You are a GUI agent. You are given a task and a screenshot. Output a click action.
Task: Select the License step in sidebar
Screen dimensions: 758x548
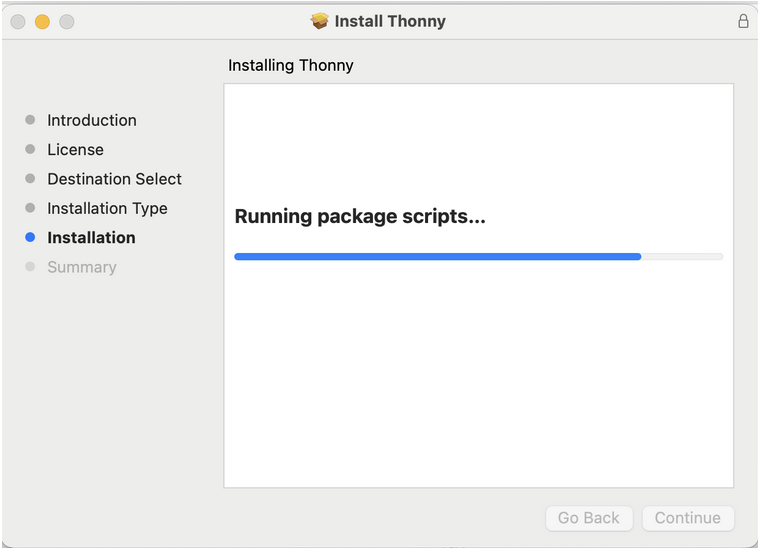click(75, 150)
